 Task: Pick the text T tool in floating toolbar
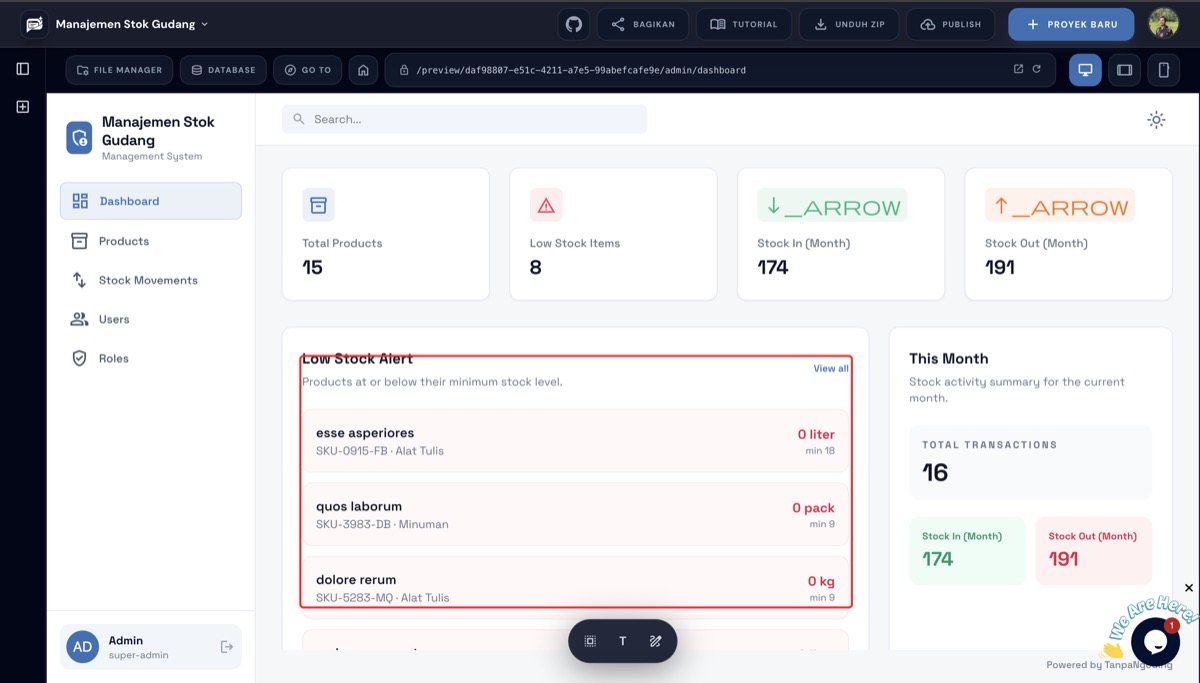(x=622, y=641)
